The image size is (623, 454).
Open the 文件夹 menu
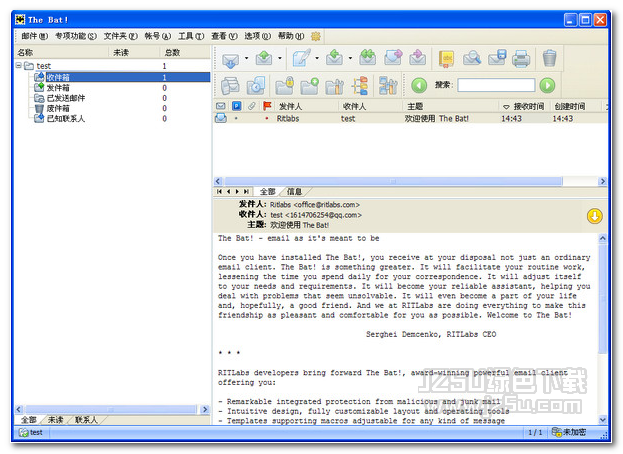click(x=120, y=36)
